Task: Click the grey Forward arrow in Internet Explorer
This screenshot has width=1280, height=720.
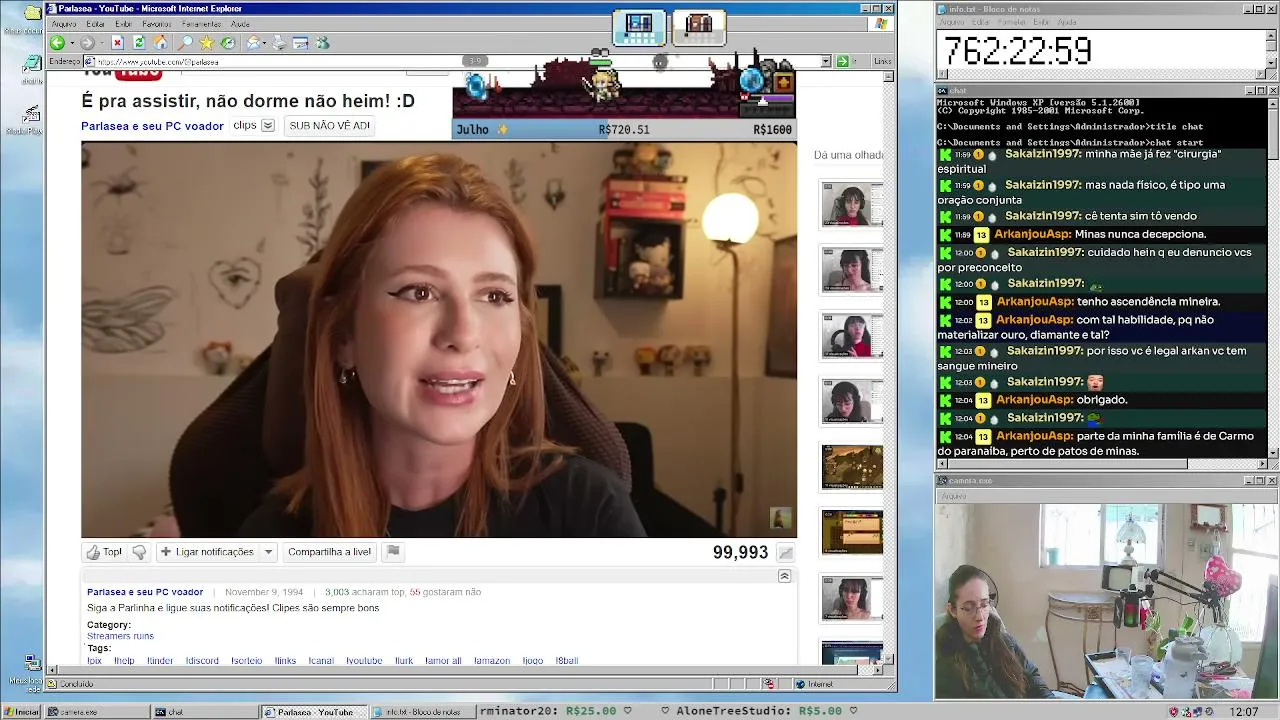Action: [87, 43]
